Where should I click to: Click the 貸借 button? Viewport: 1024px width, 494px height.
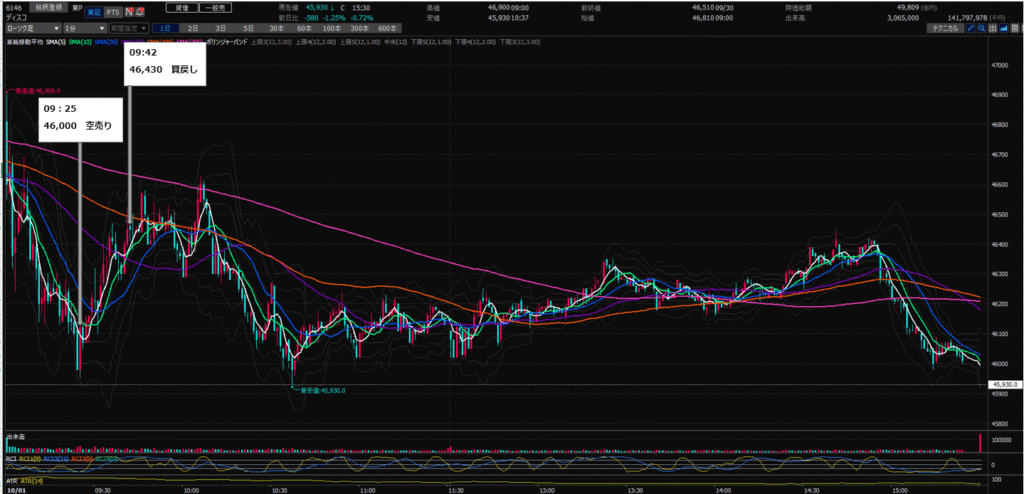click(x=183, y=6)
